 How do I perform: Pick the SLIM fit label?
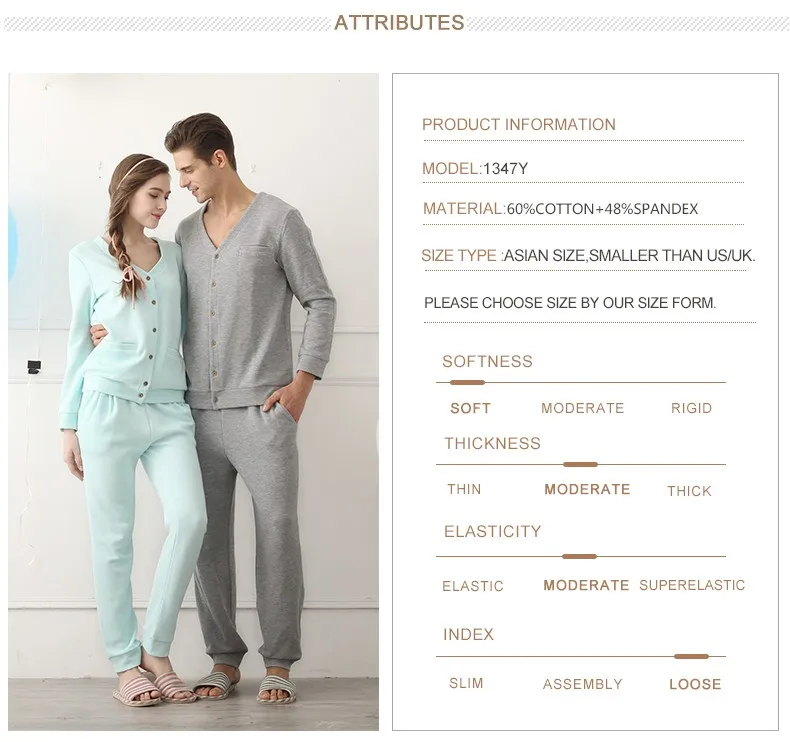(x=466, y=683)
